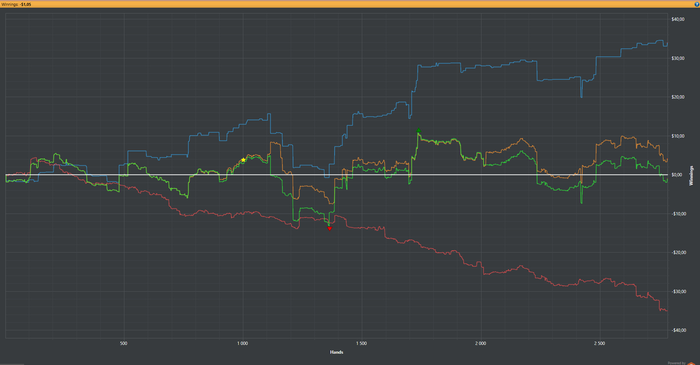Click the '-$30,00' y-axis label
The width and height of the screenshot is (700, 365).
click(x=678, y=291)
